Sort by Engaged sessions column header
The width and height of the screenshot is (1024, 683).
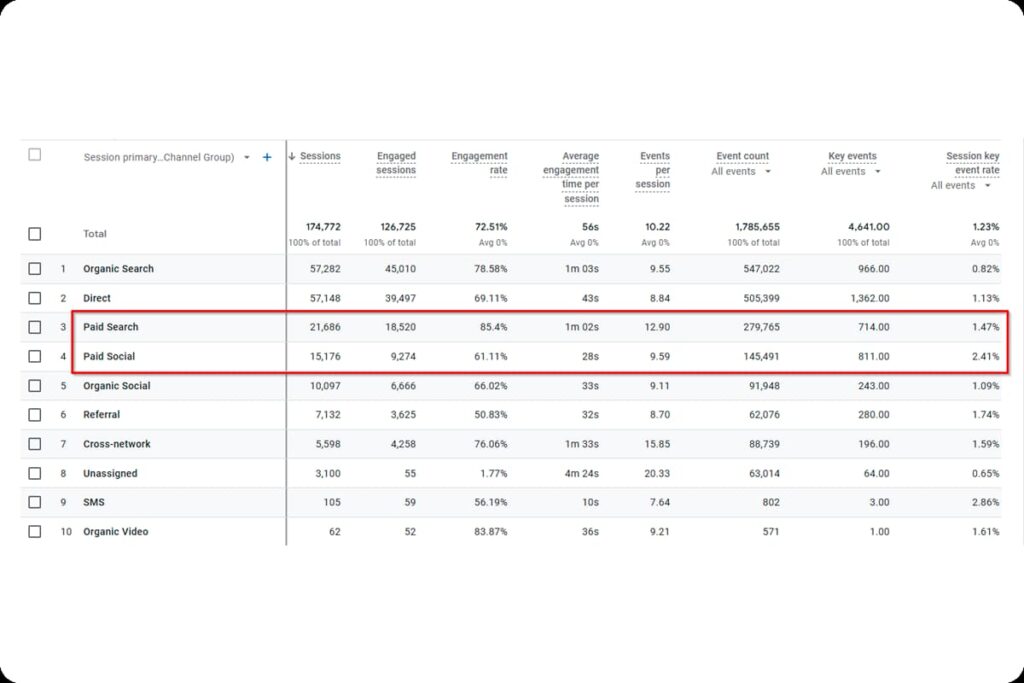coord(396,163)
